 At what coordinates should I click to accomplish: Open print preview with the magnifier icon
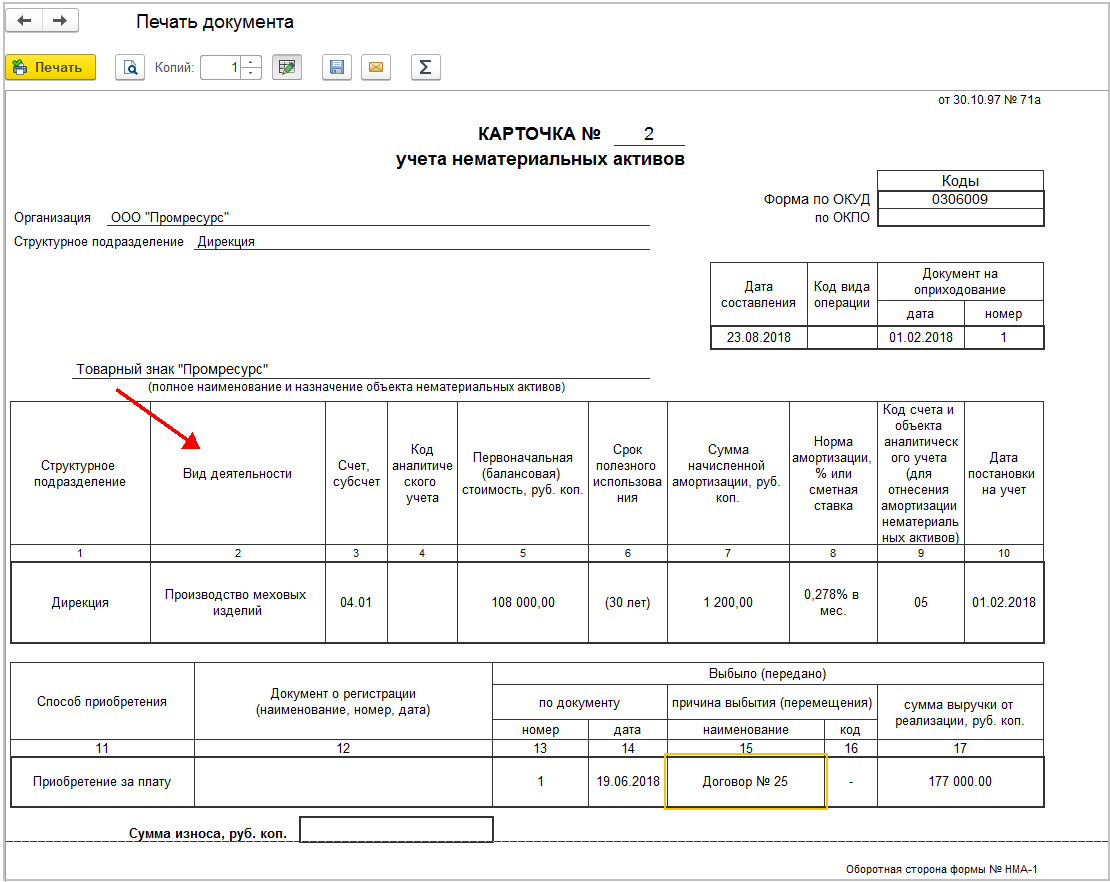(x=130, y=67)
